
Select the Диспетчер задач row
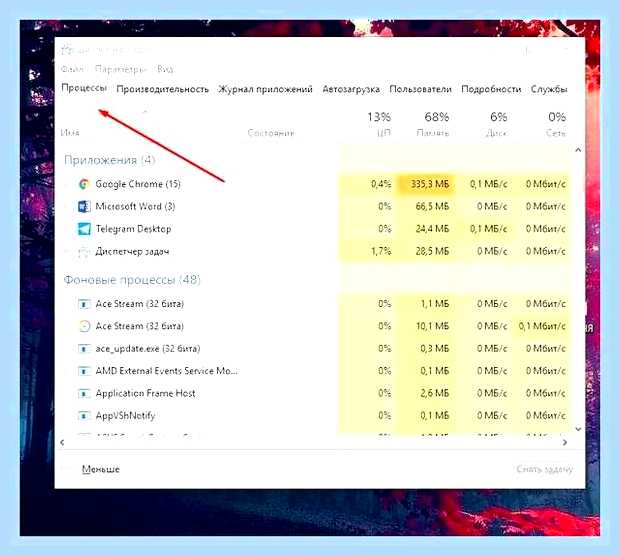315,252
